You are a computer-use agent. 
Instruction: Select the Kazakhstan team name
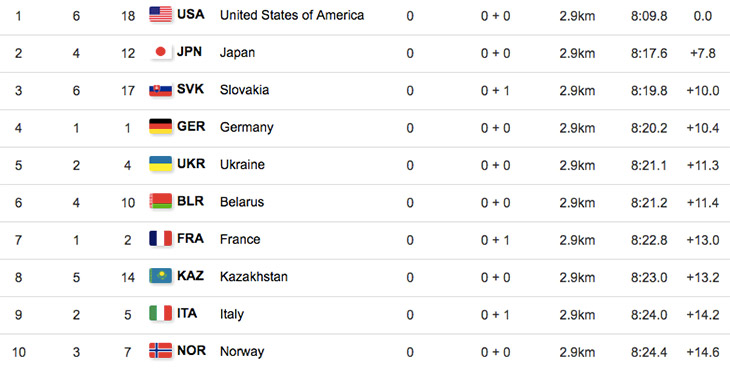point(254,277)
